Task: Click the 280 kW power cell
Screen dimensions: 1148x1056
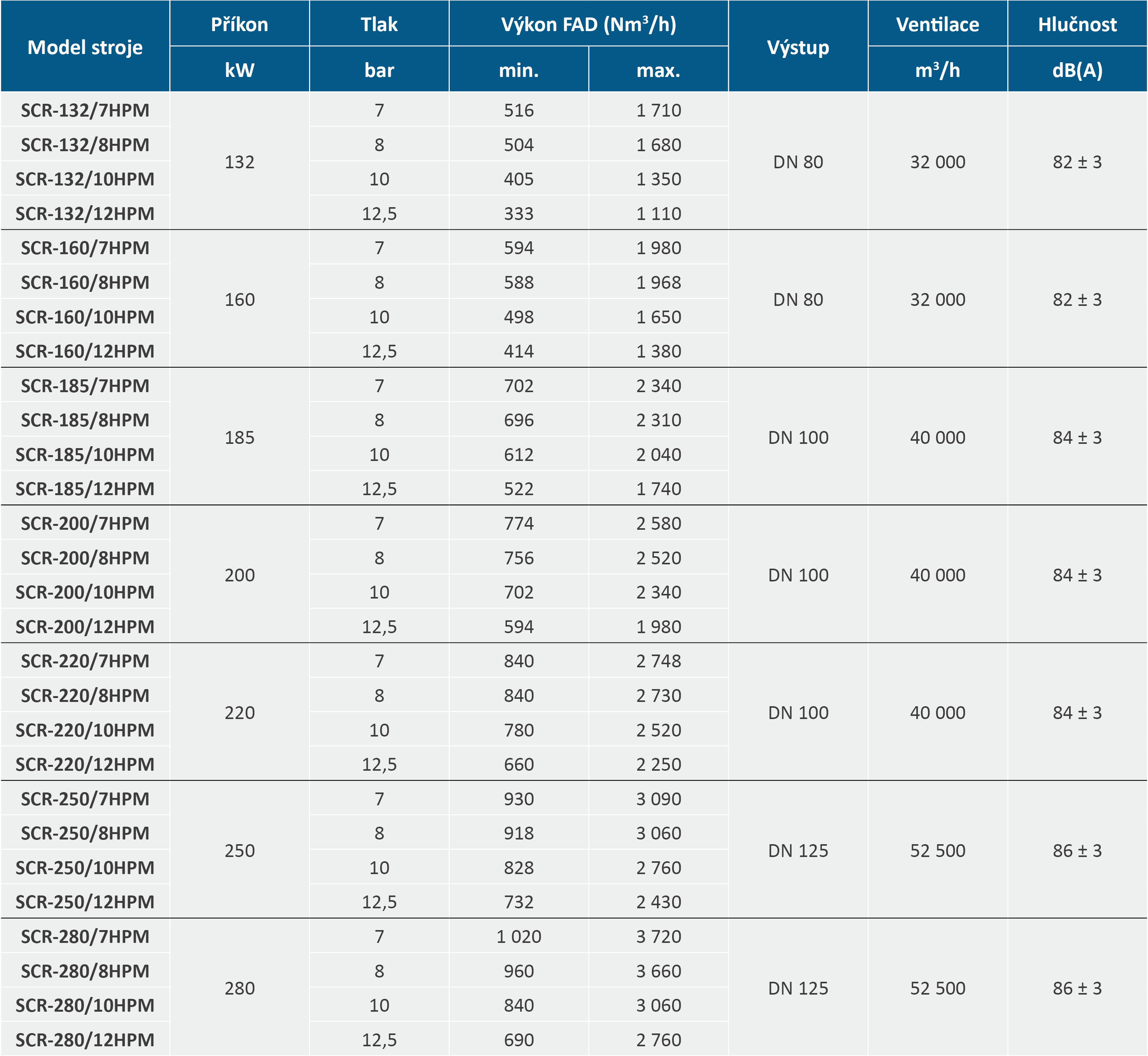Action: pyautogui.click(x=239, y=988)
